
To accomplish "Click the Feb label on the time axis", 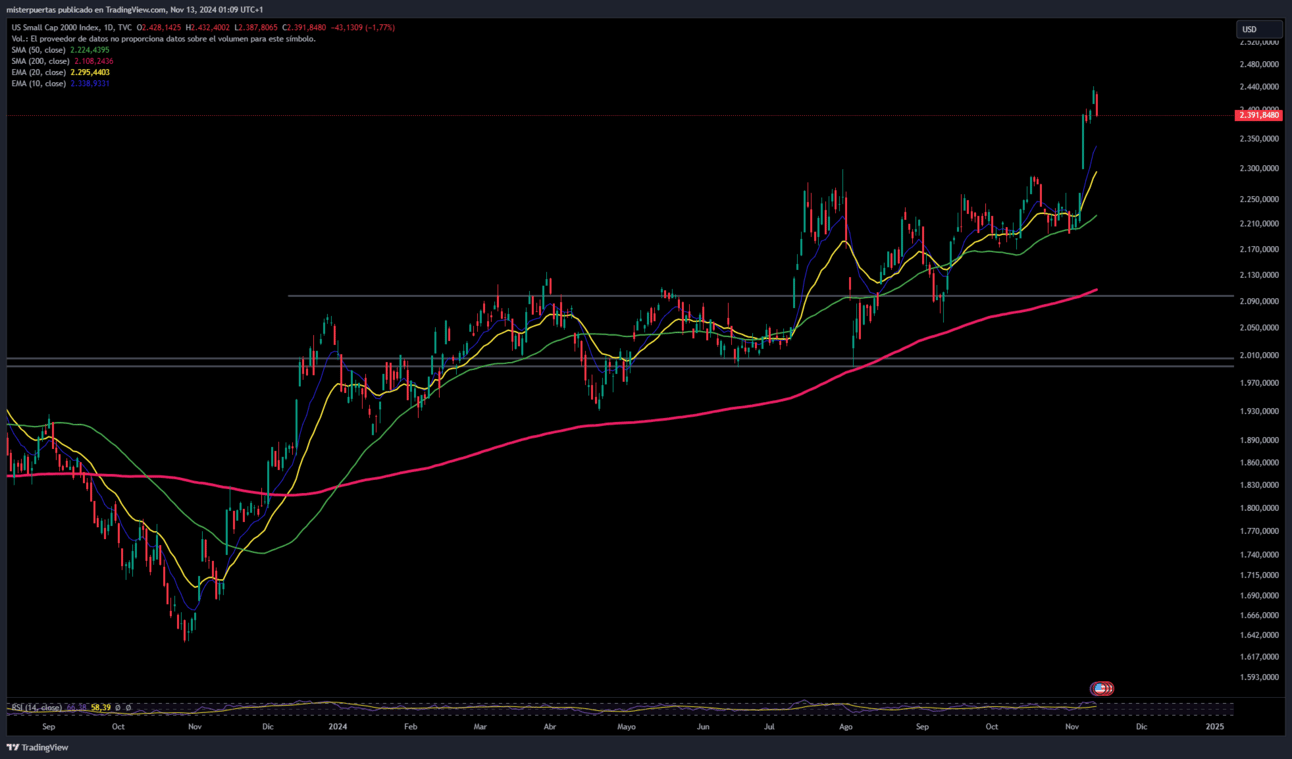I will pos(410,727).
